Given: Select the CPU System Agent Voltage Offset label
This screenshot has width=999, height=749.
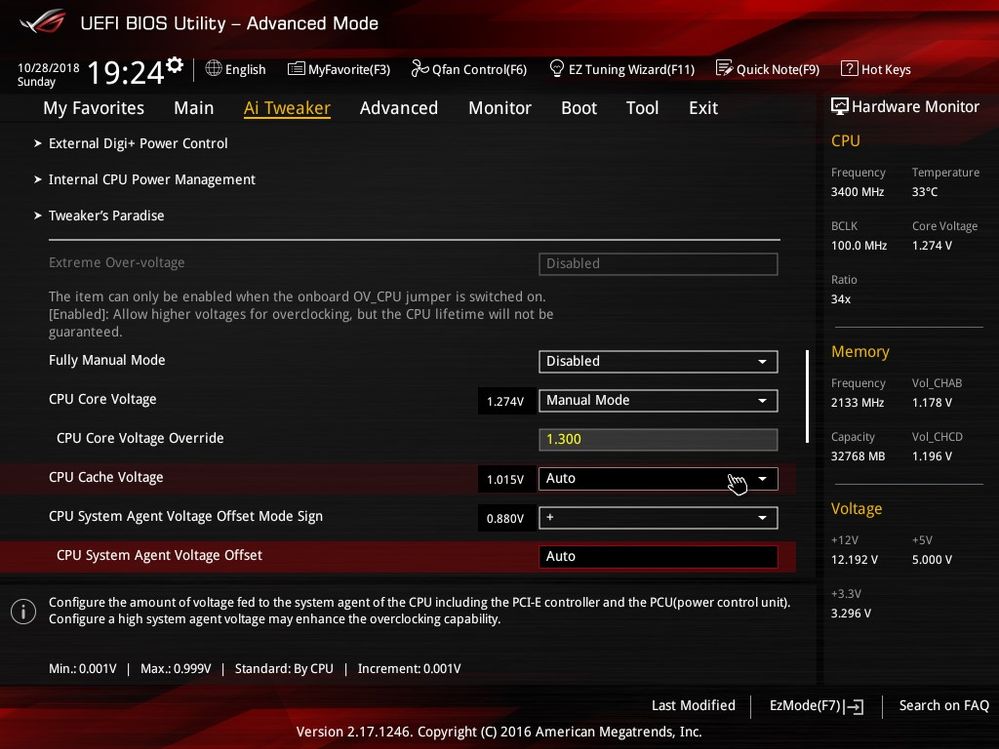Looking at the screenshot, I should point(159,555).
